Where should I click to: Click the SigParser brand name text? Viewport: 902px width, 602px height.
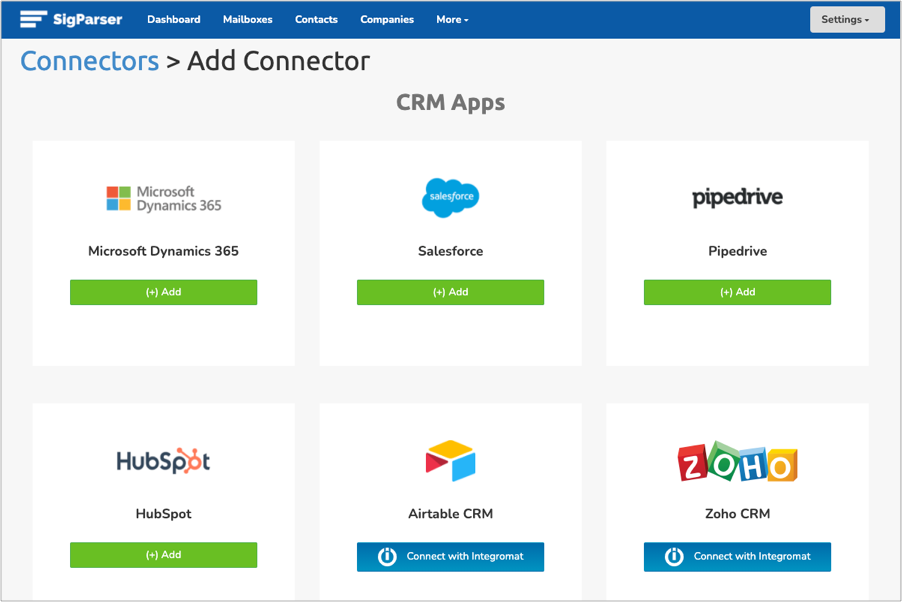click(x=87, y=20)
